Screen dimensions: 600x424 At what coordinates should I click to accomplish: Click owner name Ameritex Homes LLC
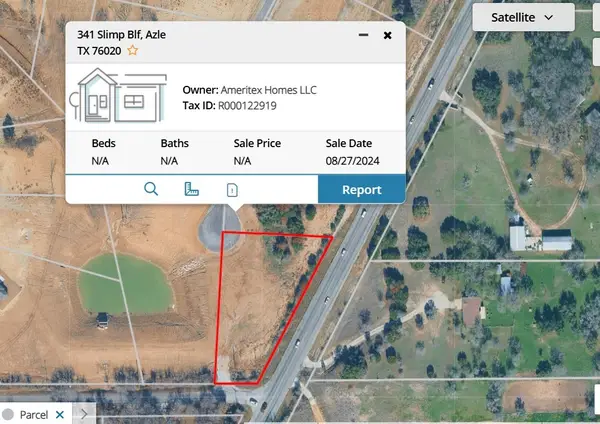point(270,90)
